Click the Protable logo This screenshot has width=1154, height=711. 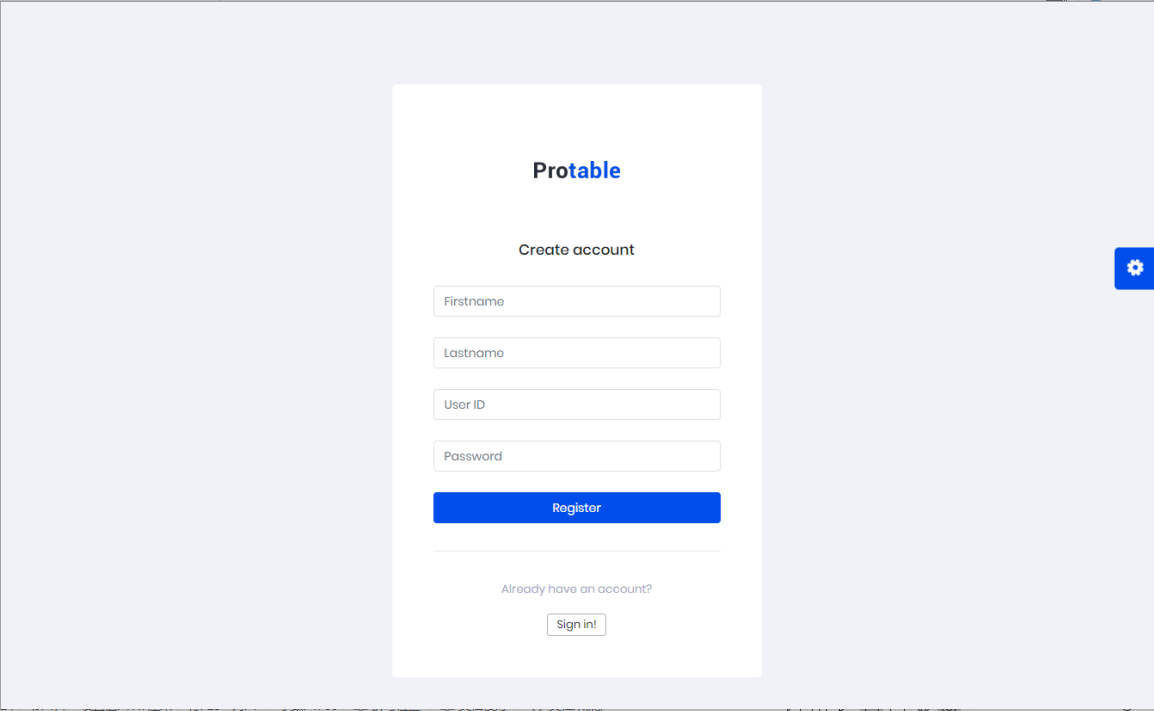point(576,170)
